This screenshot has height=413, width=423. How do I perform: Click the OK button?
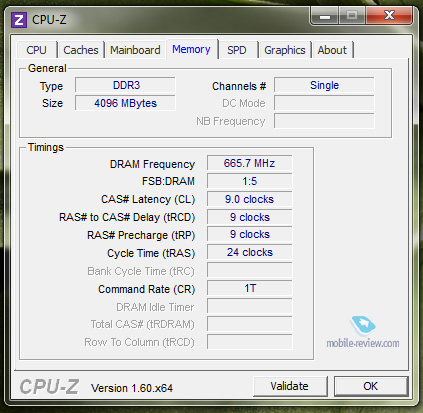(x=371, y=386)
